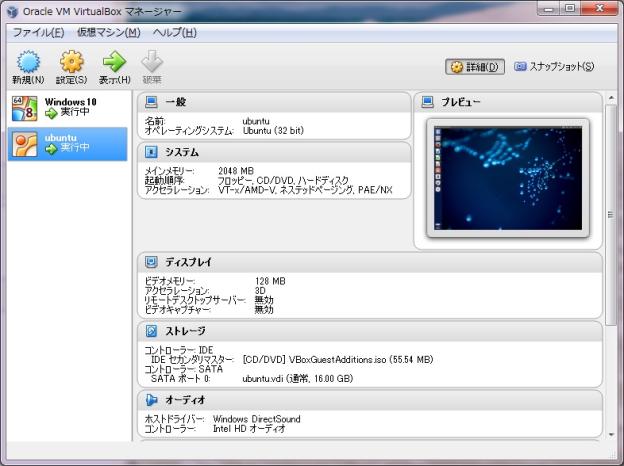The width and height of the screenshot is (624, 466).
Task: Click 'ubuntu.vdi (通常, 16.00 GB)' disk entry
Action: pyautogui.click(x=298, y=378)
